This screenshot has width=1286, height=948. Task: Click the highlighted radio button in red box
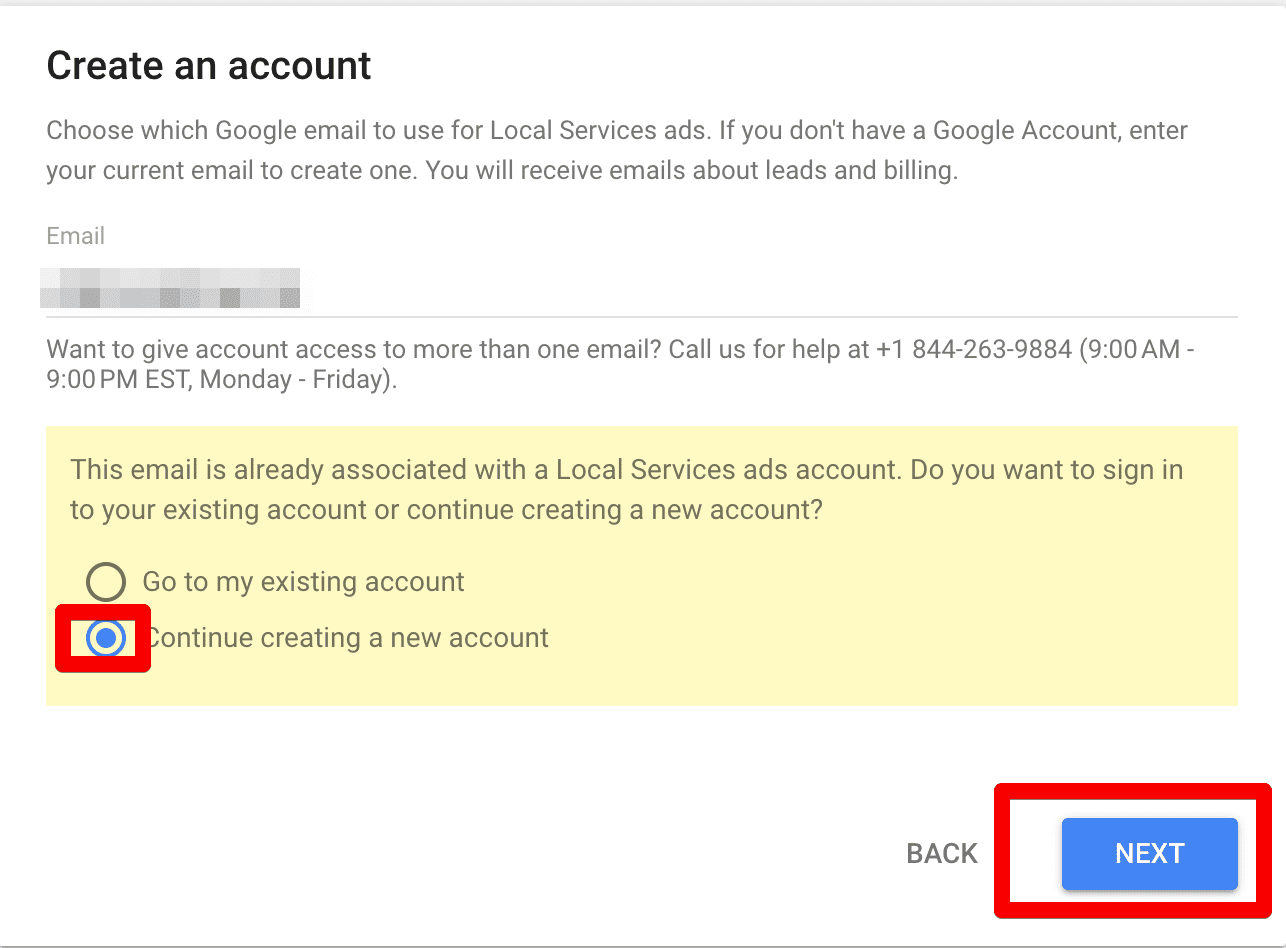[x=104, y=638]
